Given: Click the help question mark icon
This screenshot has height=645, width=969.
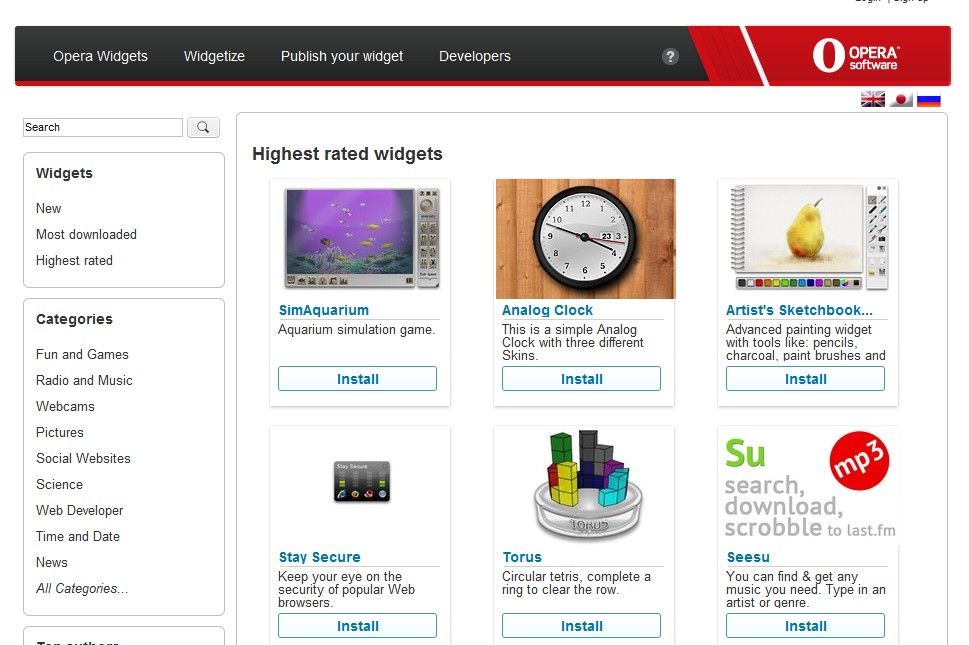Looking at the screenshot, I should (670, 57).
